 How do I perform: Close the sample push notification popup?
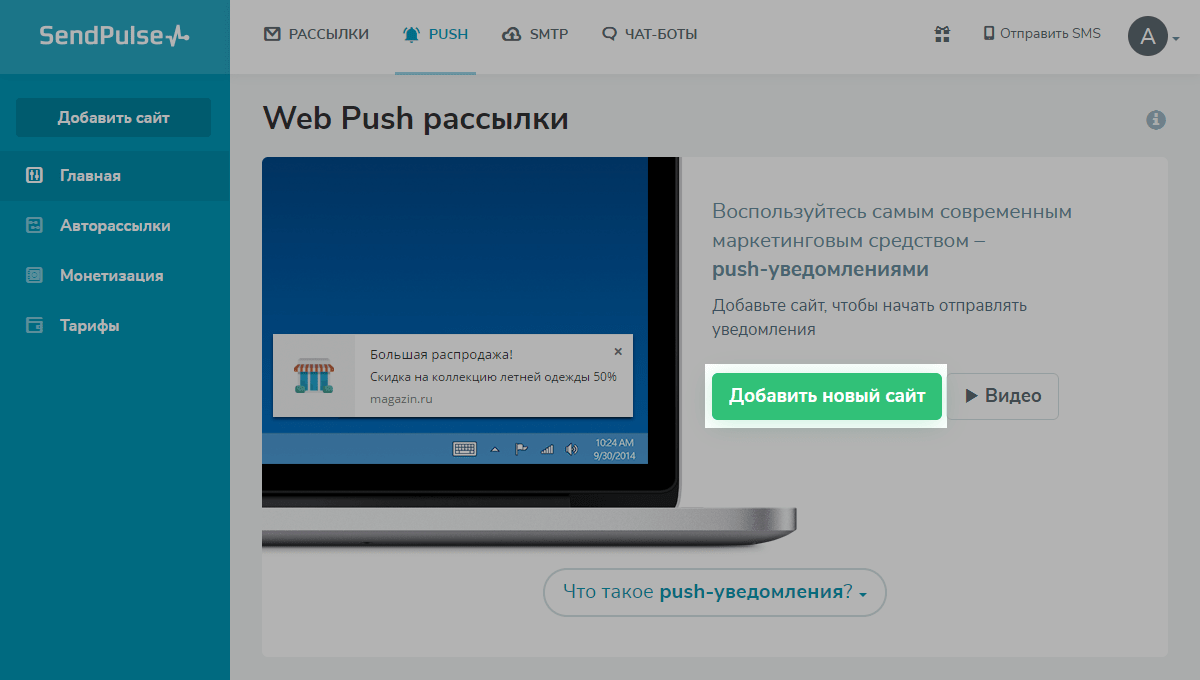(618, 351)
